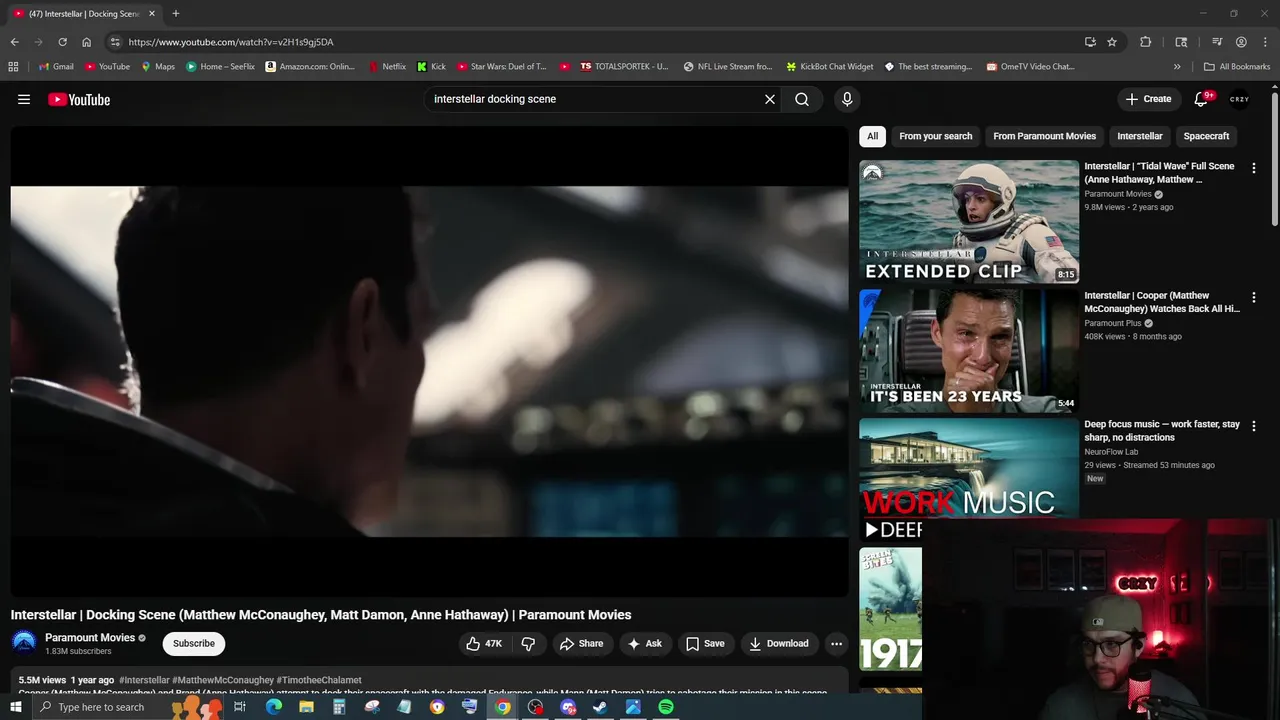Open more actions under the video
This screenshot has width=1280, height=720.
pos(837,644)
